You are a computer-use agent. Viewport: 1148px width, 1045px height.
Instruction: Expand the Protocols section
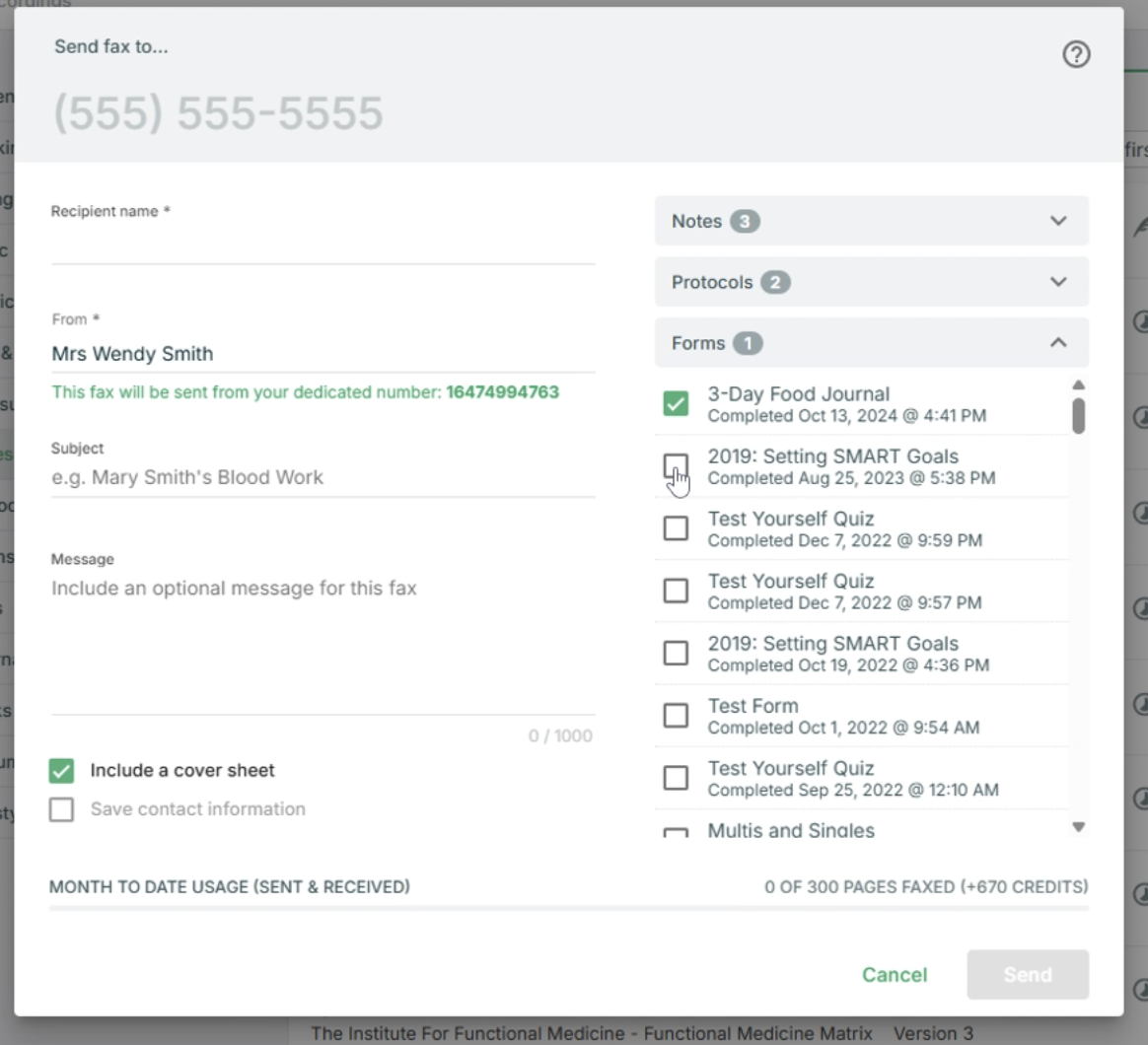click(x=871, y=282)
